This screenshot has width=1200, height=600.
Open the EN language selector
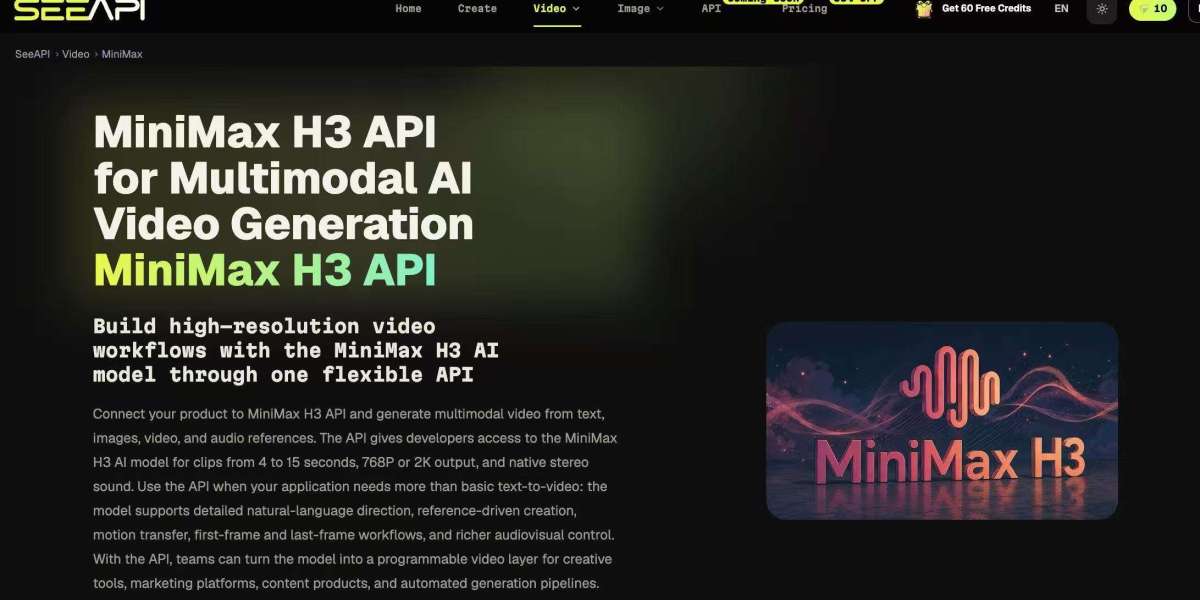(x=1061, y=8)
